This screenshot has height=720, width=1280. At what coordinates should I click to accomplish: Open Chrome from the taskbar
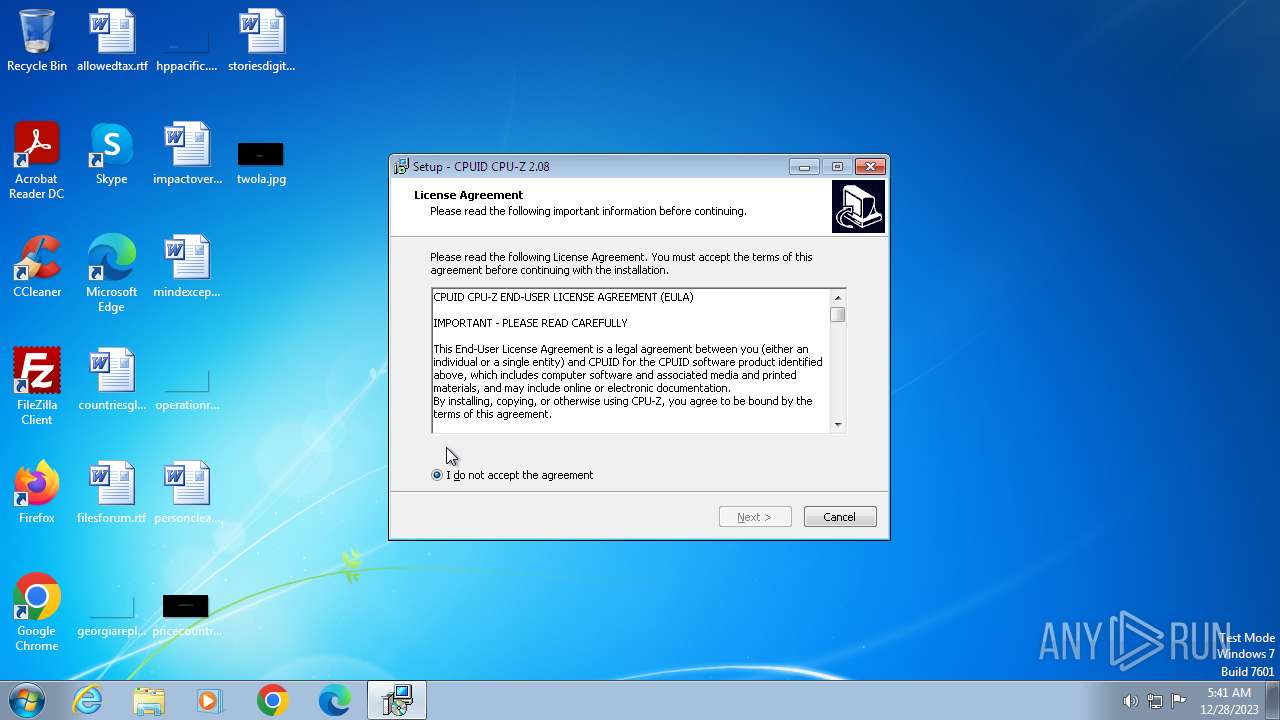(272, 700)
